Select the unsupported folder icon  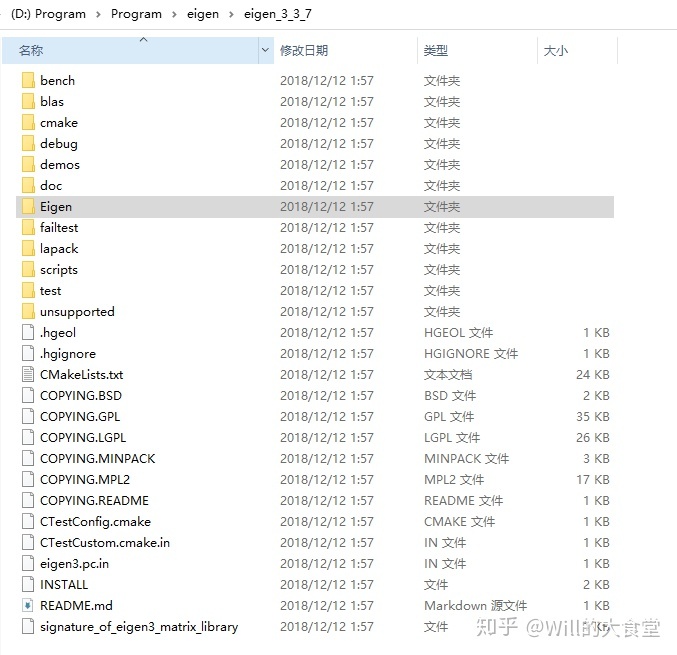(x=28, y=312)
